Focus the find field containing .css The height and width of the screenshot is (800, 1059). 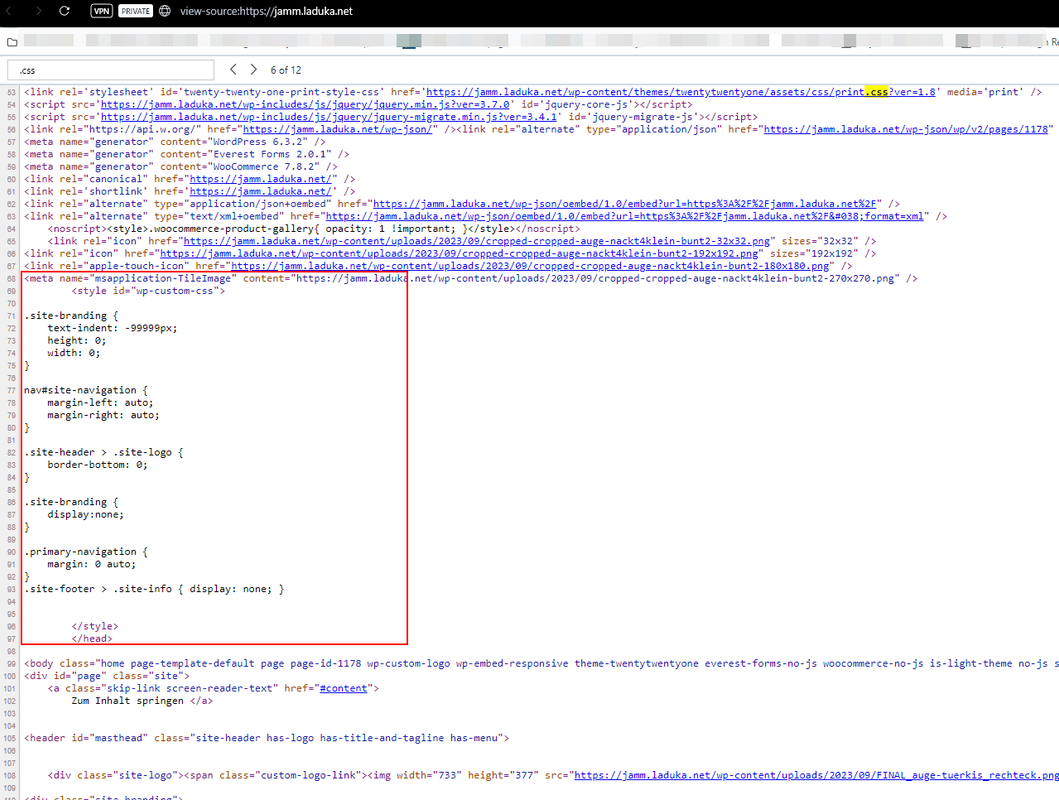tap(111, 70)
